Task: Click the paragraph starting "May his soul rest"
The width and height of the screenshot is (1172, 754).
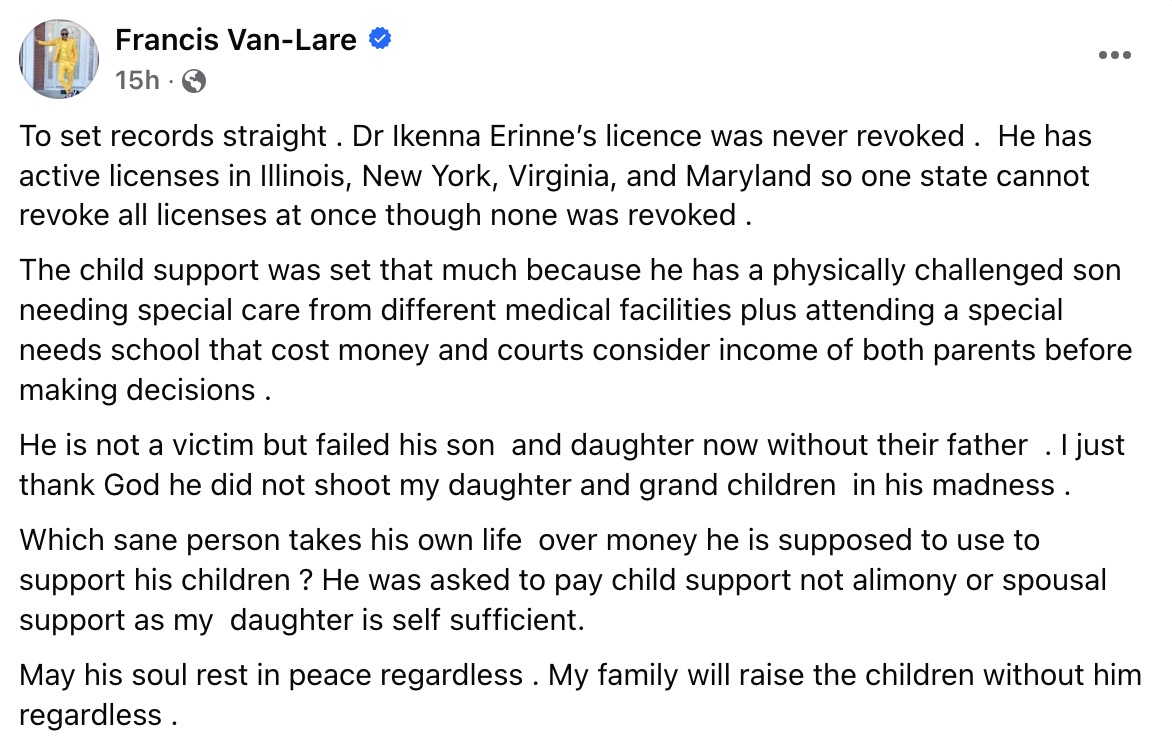Action: coord(580,695)
